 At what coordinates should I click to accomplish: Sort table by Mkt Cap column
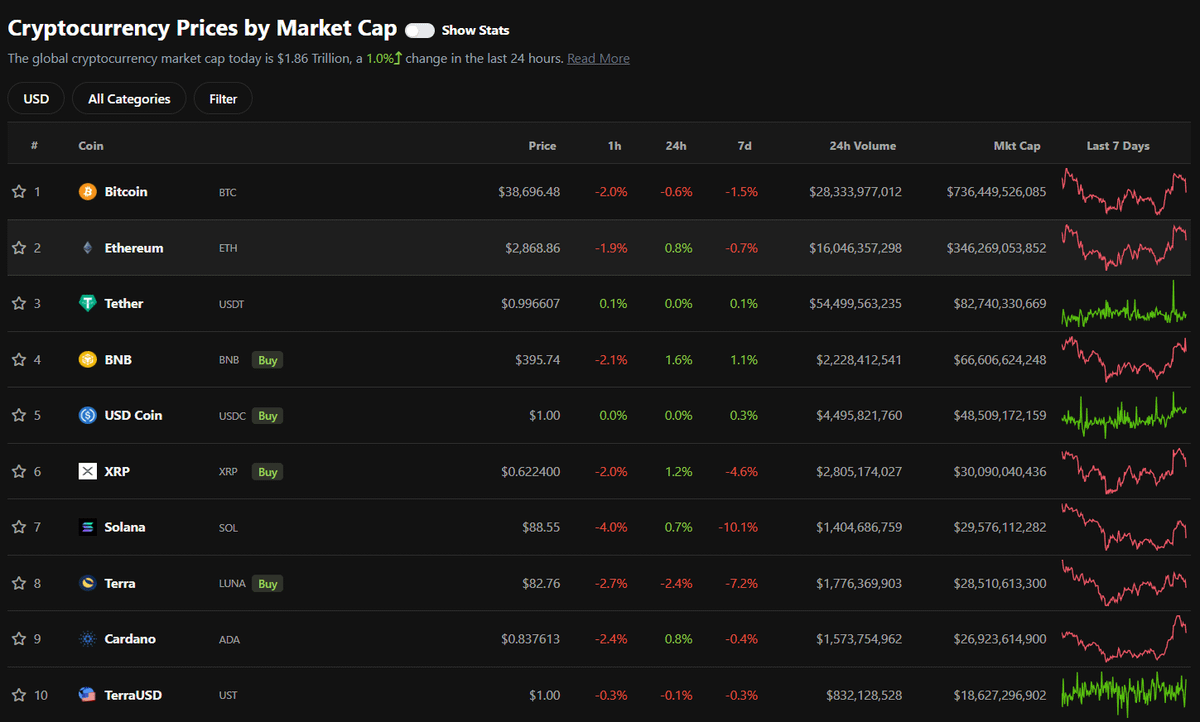(1016, 146)
